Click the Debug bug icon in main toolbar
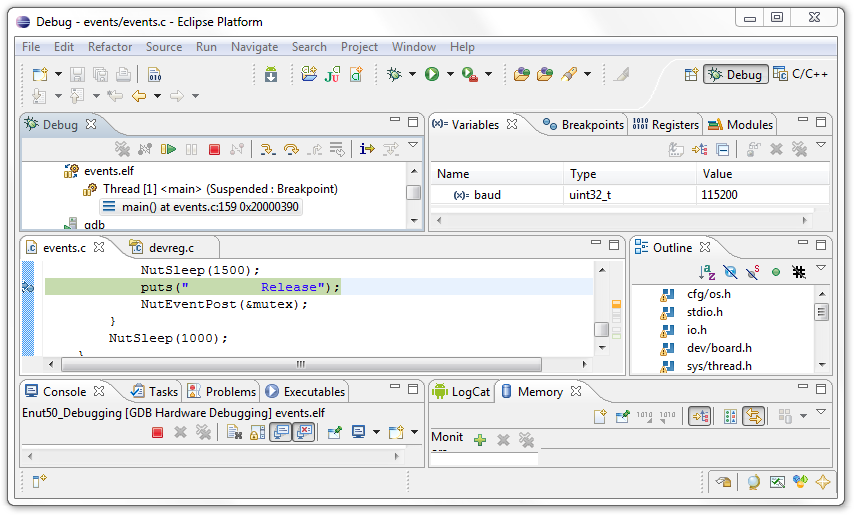 click(x=394, y=74)
